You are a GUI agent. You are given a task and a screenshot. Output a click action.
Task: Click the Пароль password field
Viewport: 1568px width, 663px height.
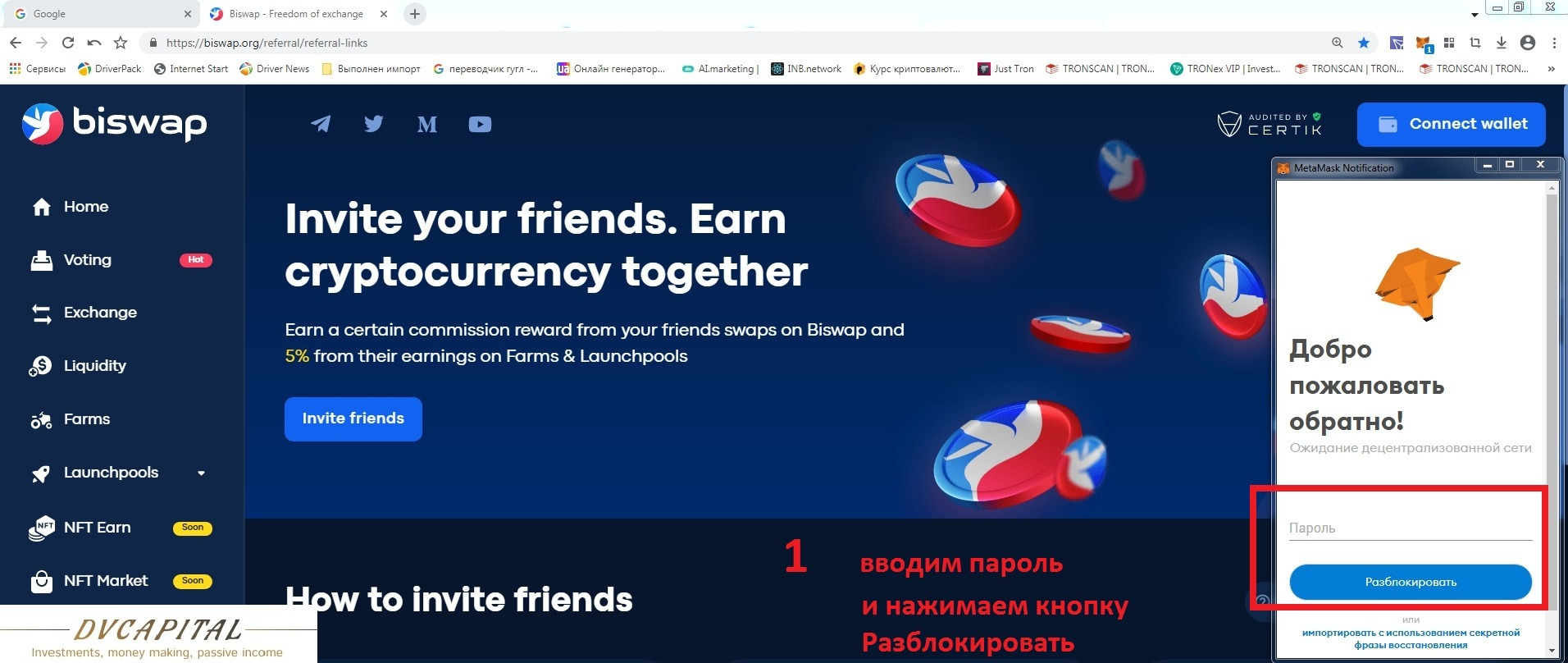click(1411, 528)
